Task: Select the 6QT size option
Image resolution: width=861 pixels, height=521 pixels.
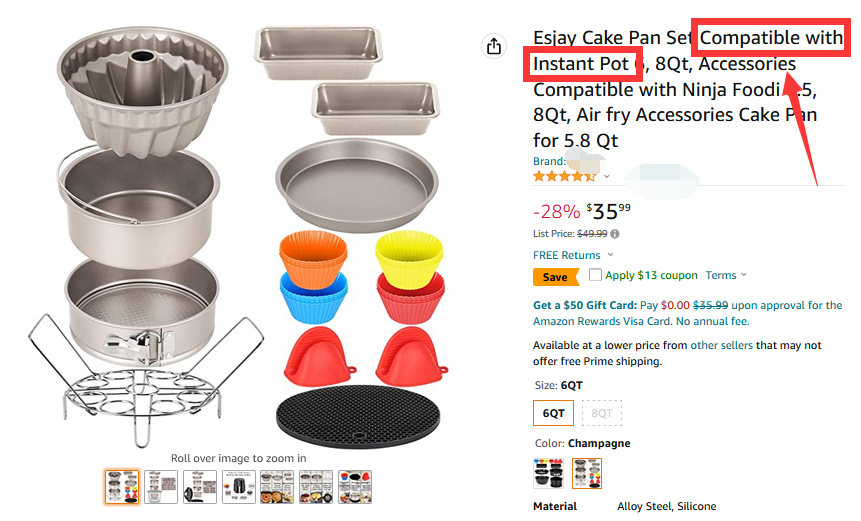Action: [553, 412]
